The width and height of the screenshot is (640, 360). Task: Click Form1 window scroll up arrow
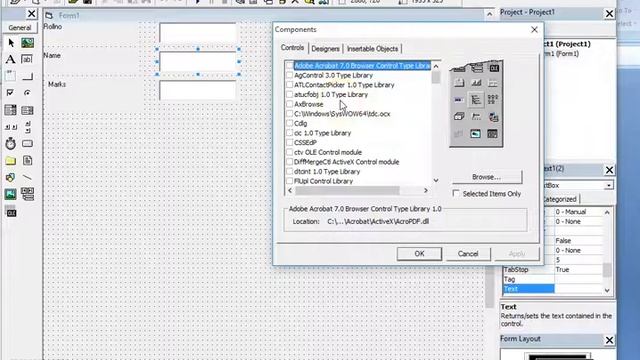489,14
